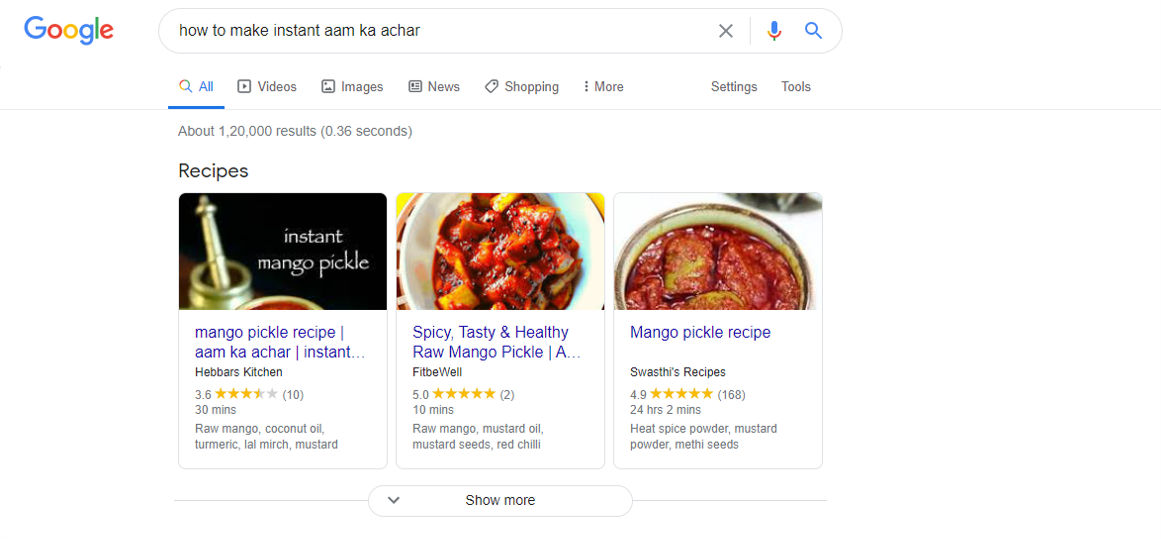Viewport: 1161px width, 539px height.
Task: Click inside the search query field
Action: [x=437, y=31]
